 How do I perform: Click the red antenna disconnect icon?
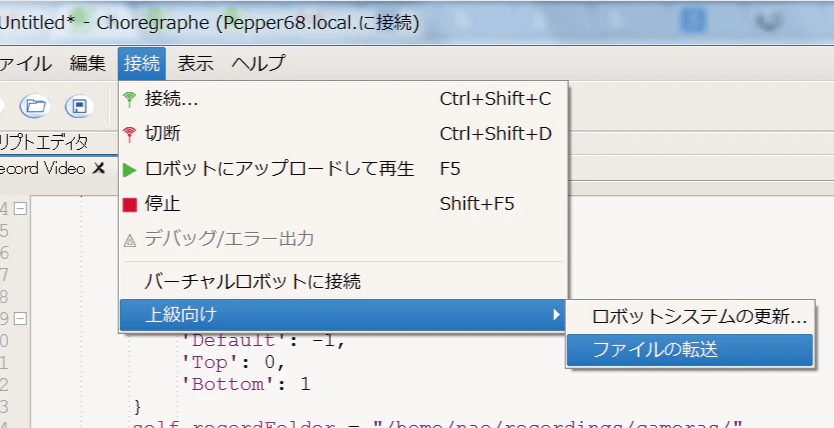129,134
